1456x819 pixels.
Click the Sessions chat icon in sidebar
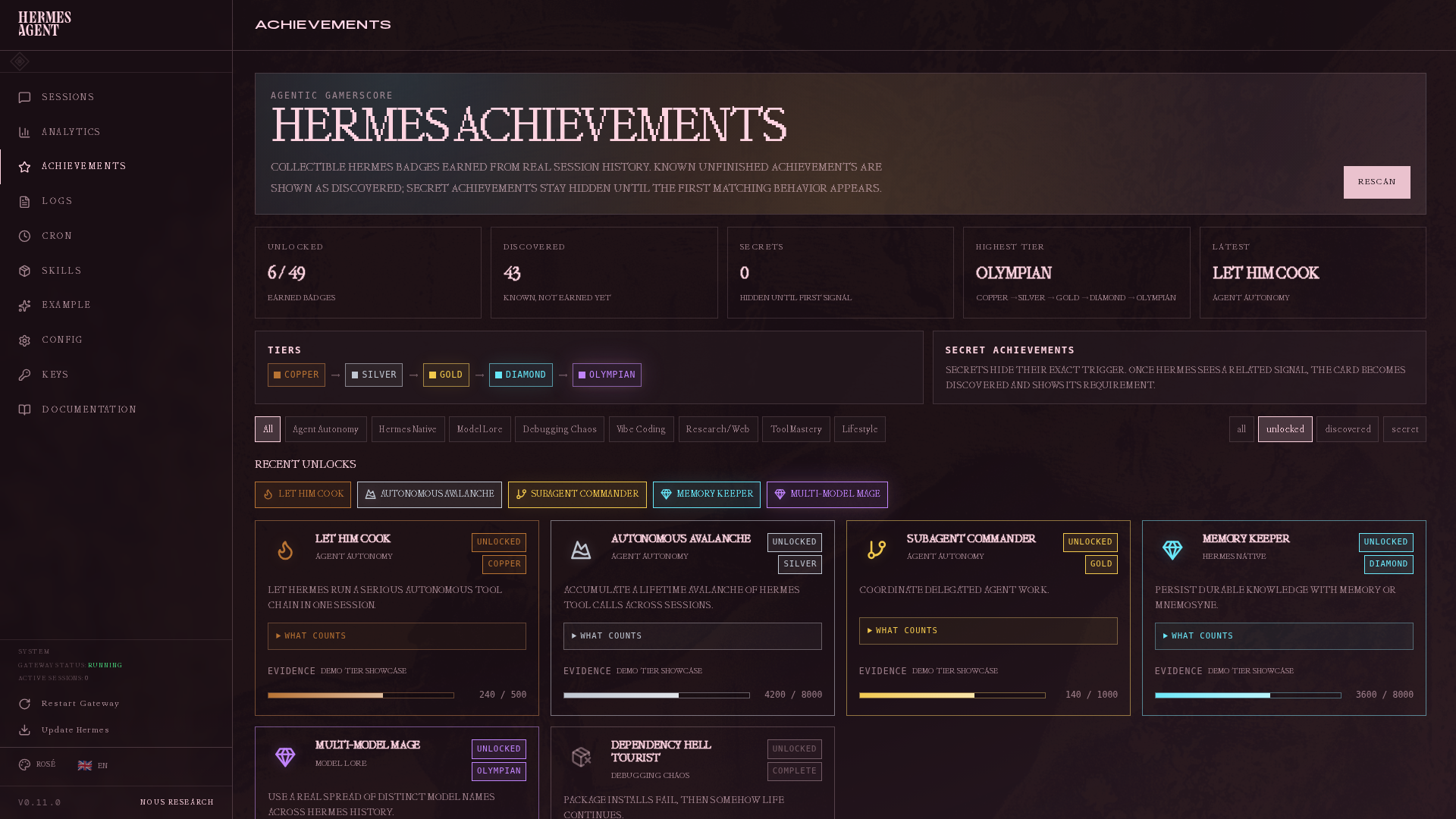click(24, 98)
